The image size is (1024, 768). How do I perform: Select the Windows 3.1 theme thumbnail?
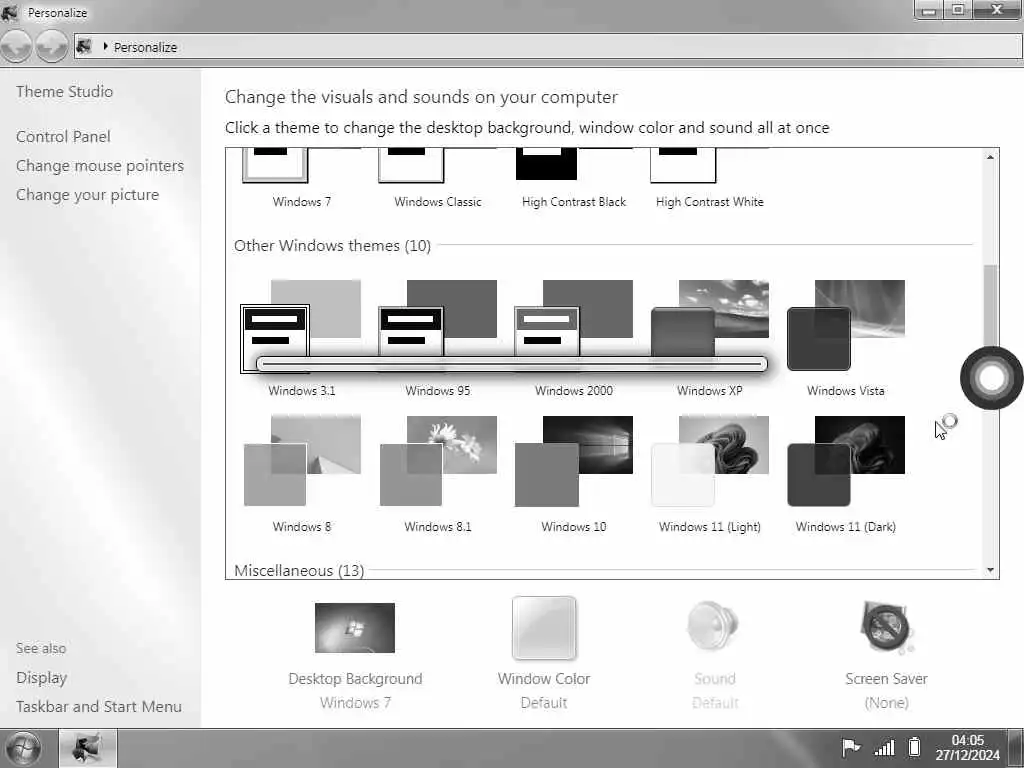pos(301,327)
